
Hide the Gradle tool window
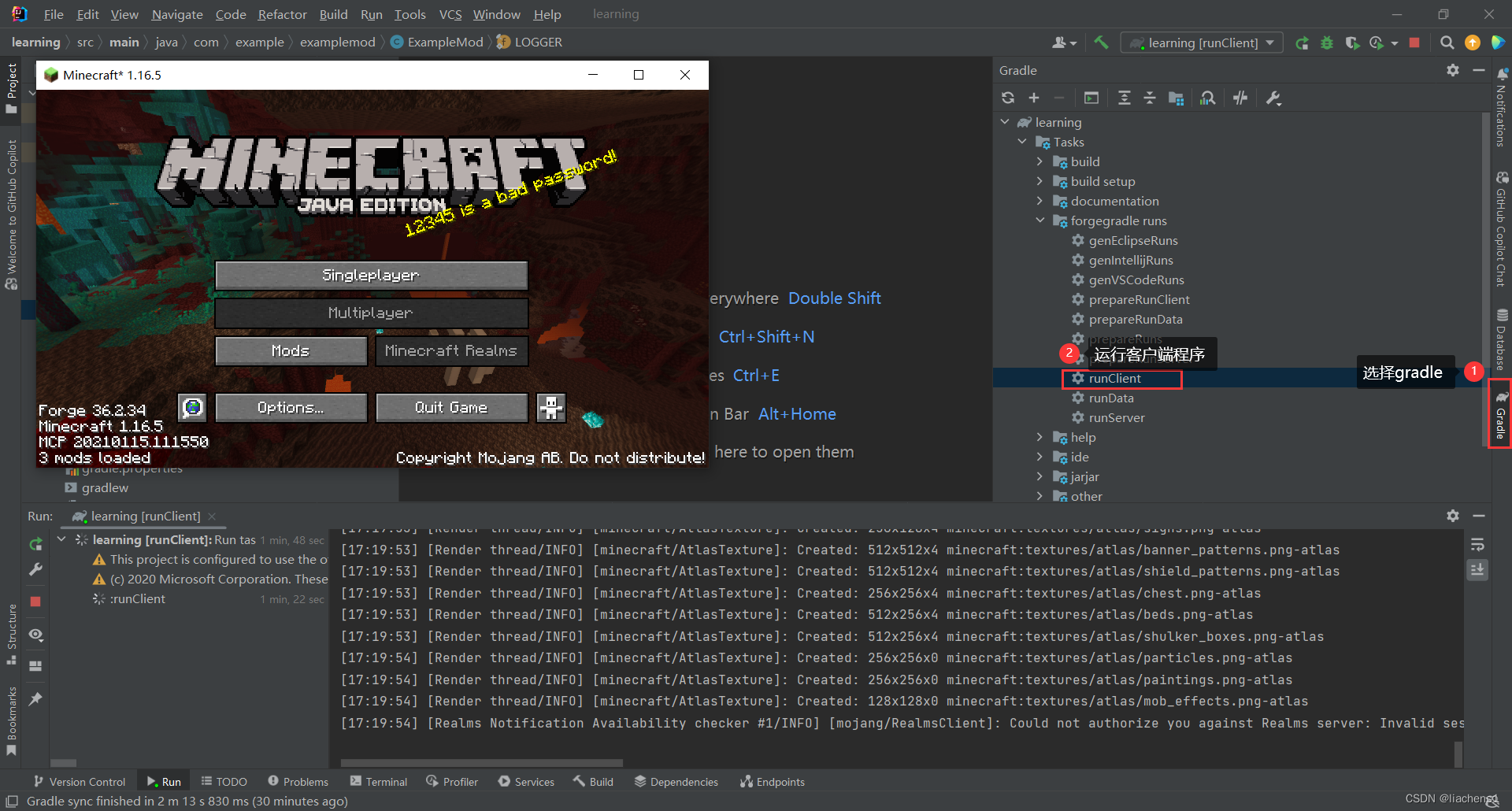click(x=1479, y=70)
